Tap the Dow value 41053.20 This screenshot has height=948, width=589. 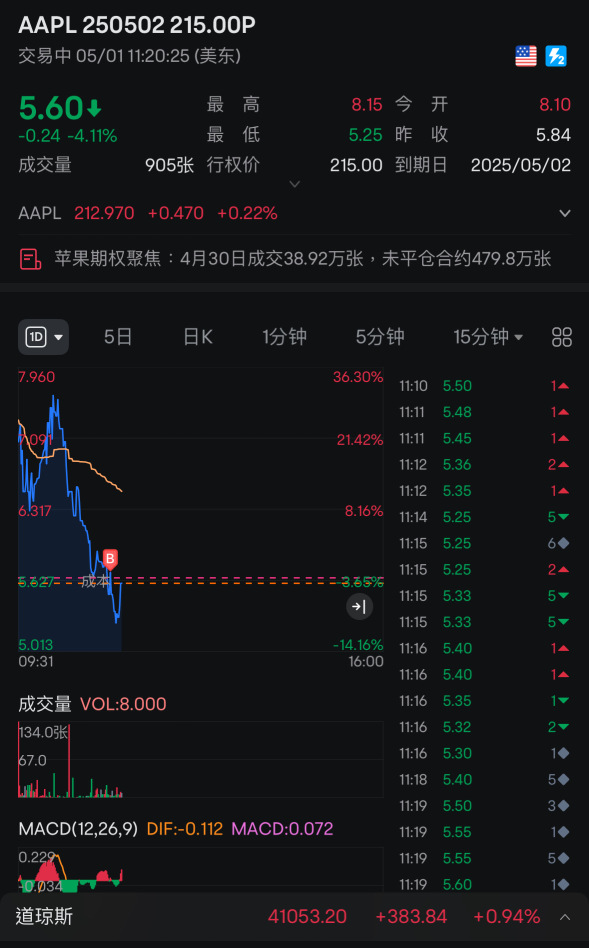[x=307, y=917]
